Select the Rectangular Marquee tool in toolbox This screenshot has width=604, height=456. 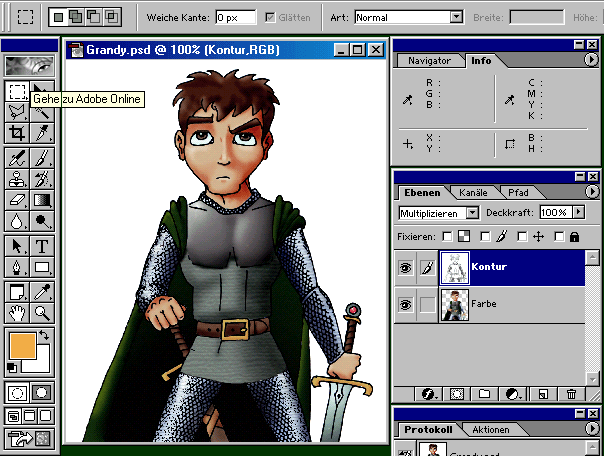point(17,92)
